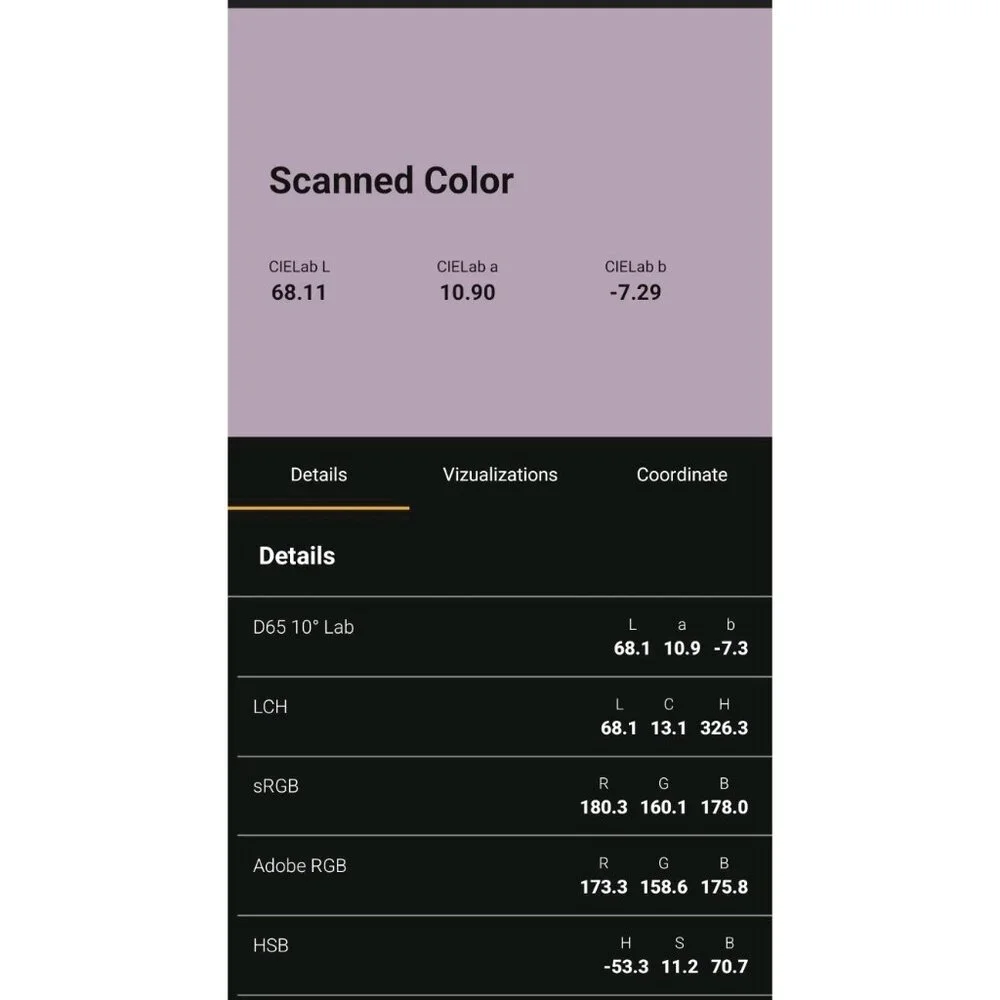Click the HSB row label
The height and width of the screenshot is (1000, 1000).
(271, 945)
